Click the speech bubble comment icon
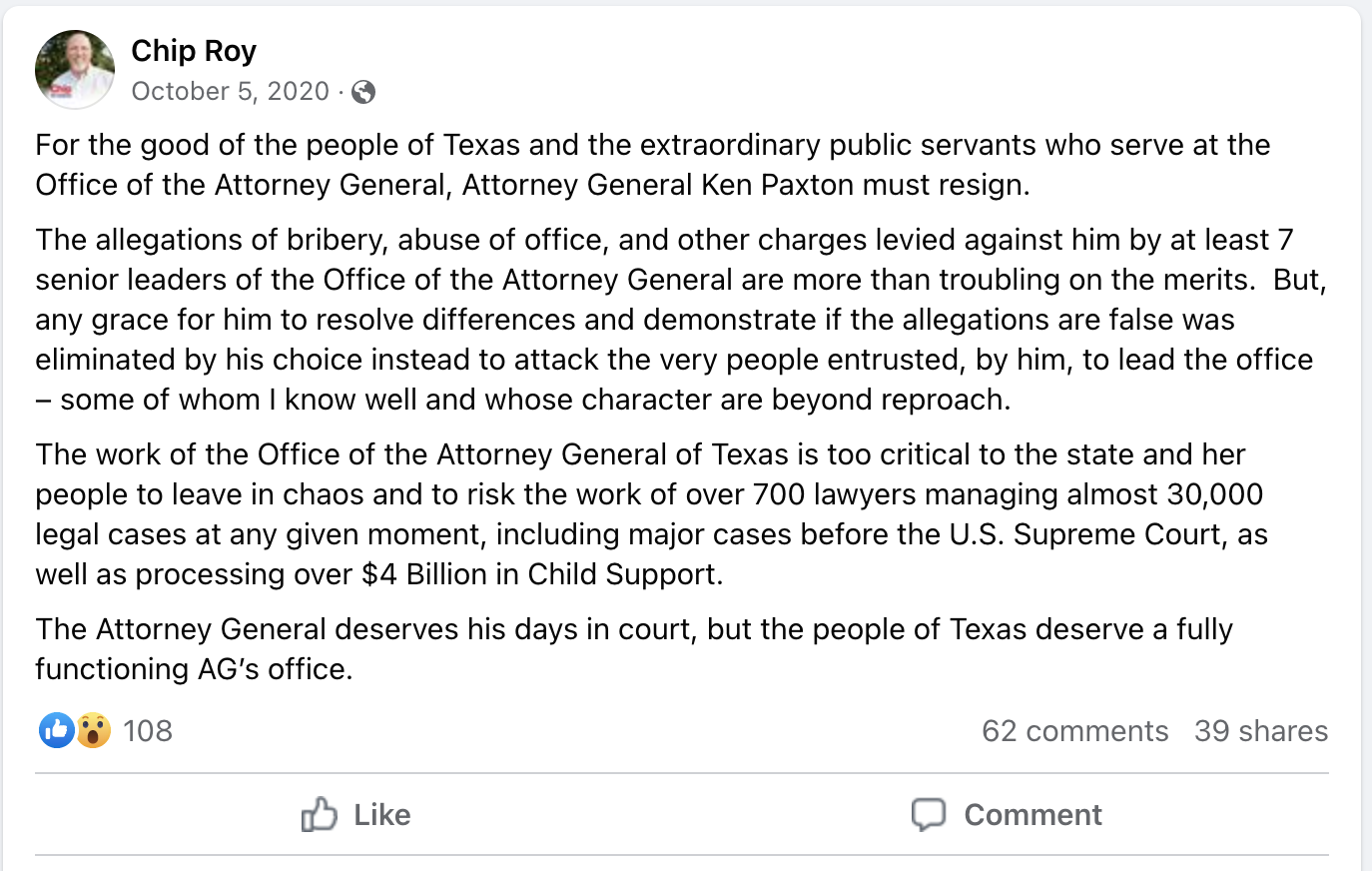 (x=929, y=815)
